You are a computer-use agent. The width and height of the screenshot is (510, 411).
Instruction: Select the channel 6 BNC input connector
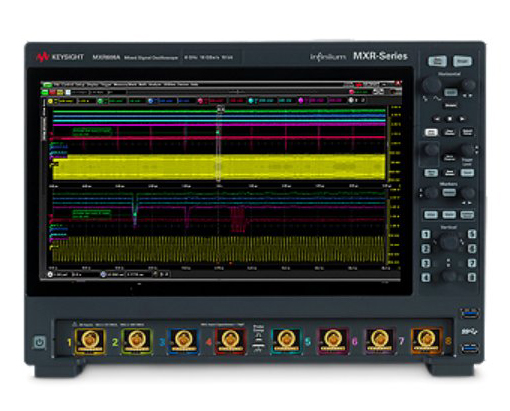pyautogui.click(x=333, y=341)
